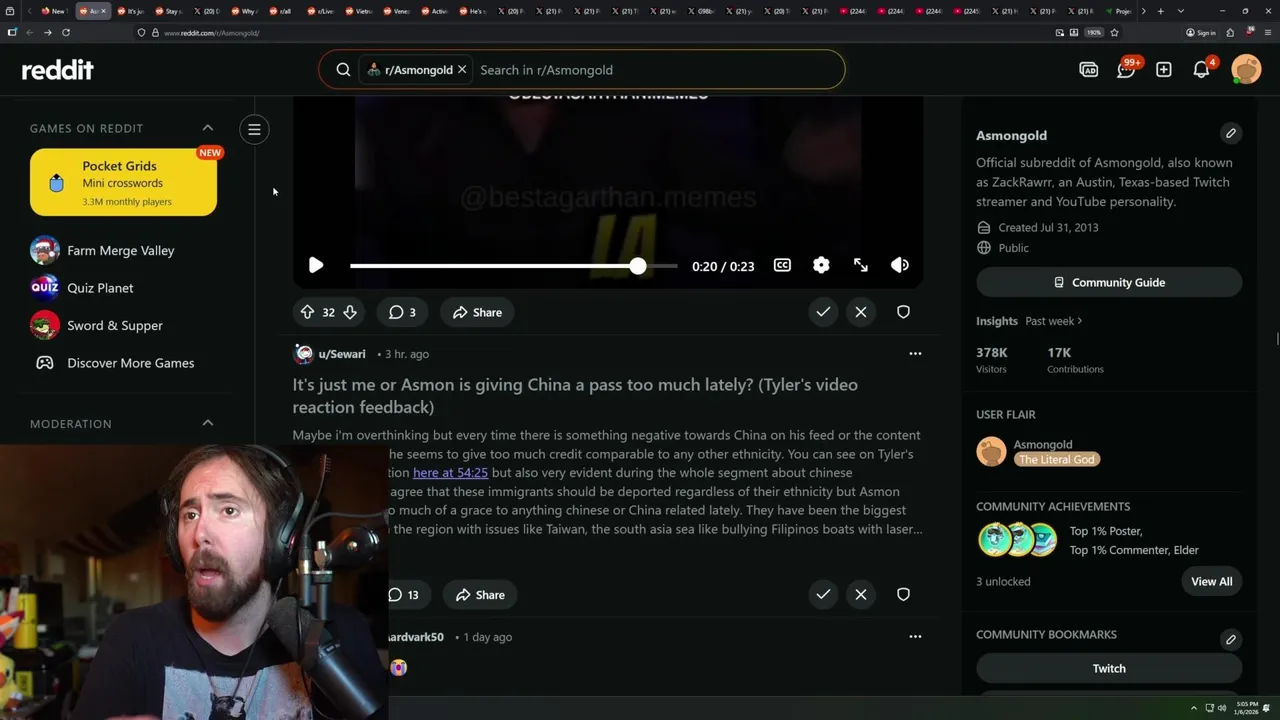Open options menu for u/Sewari post
Screen dimensions: 1280x720
click(x=915, y=354)
